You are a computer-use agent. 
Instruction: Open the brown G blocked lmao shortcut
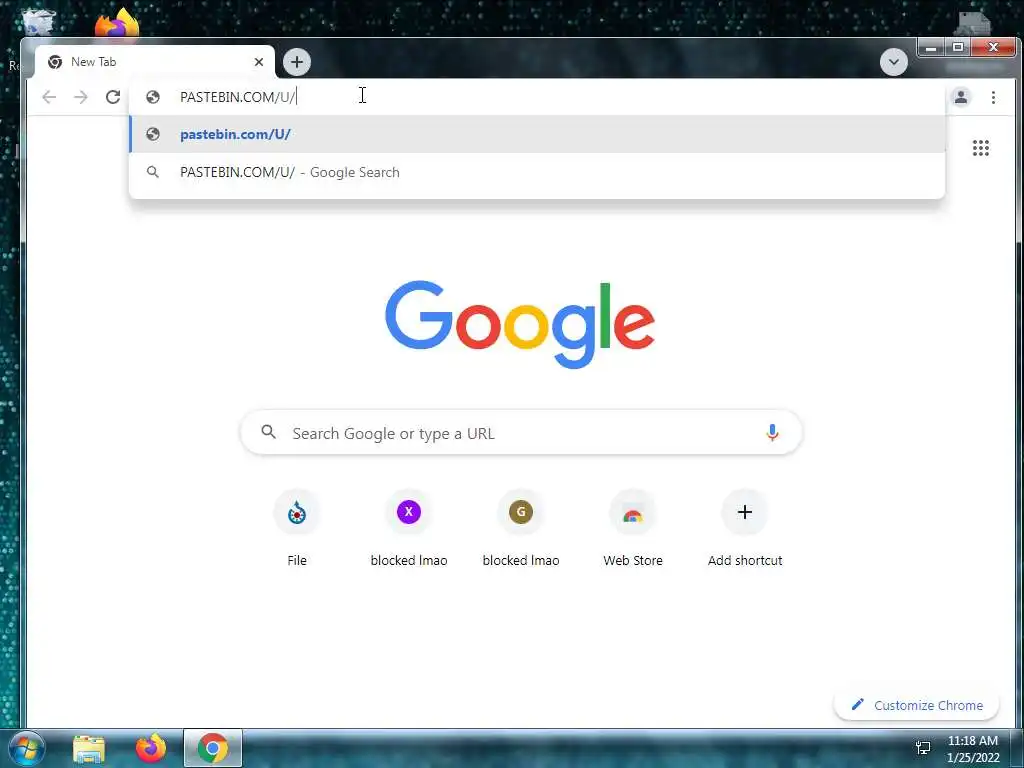tap(520, 530)
